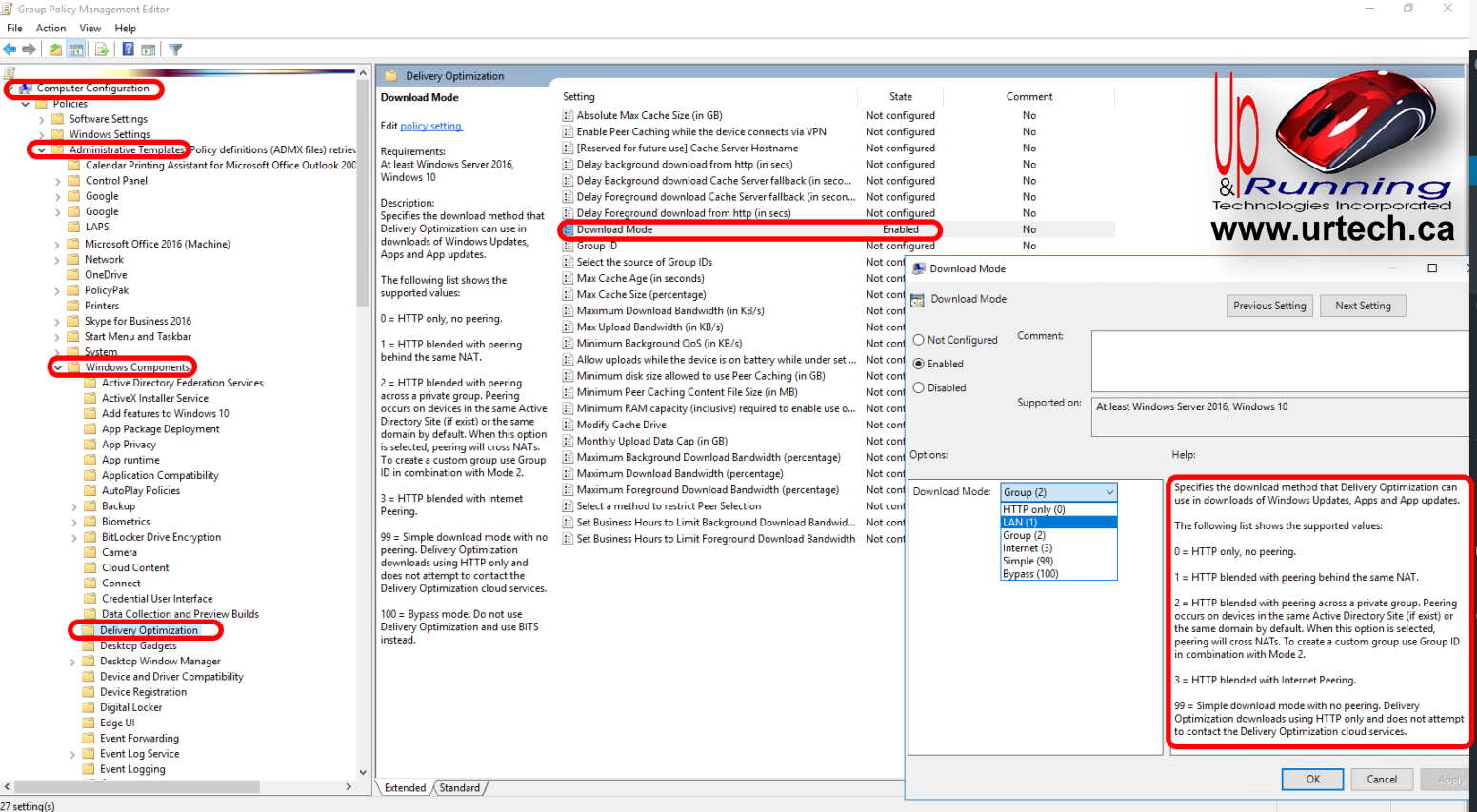Viewport: 1477px width, 812px height.
Task: Switch to the Standard tab
Action: point(460,788)
